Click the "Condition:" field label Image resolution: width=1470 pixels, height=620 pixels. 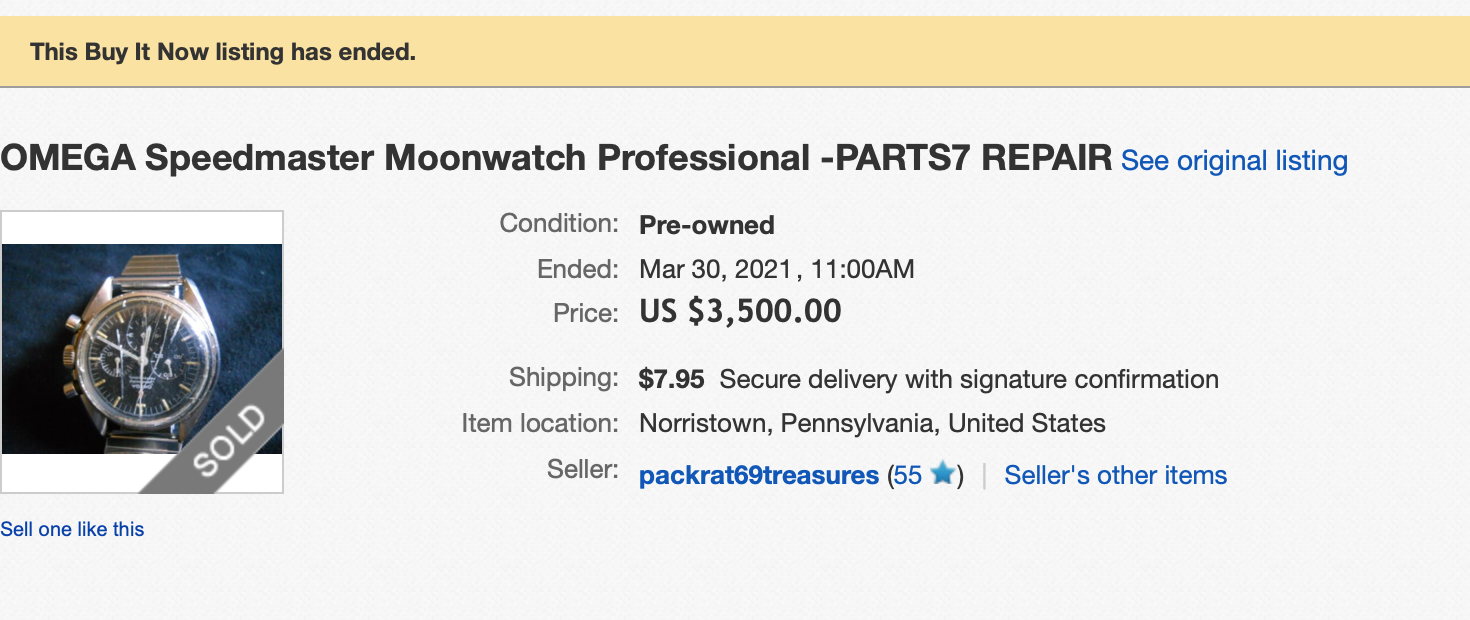(559, 223)
